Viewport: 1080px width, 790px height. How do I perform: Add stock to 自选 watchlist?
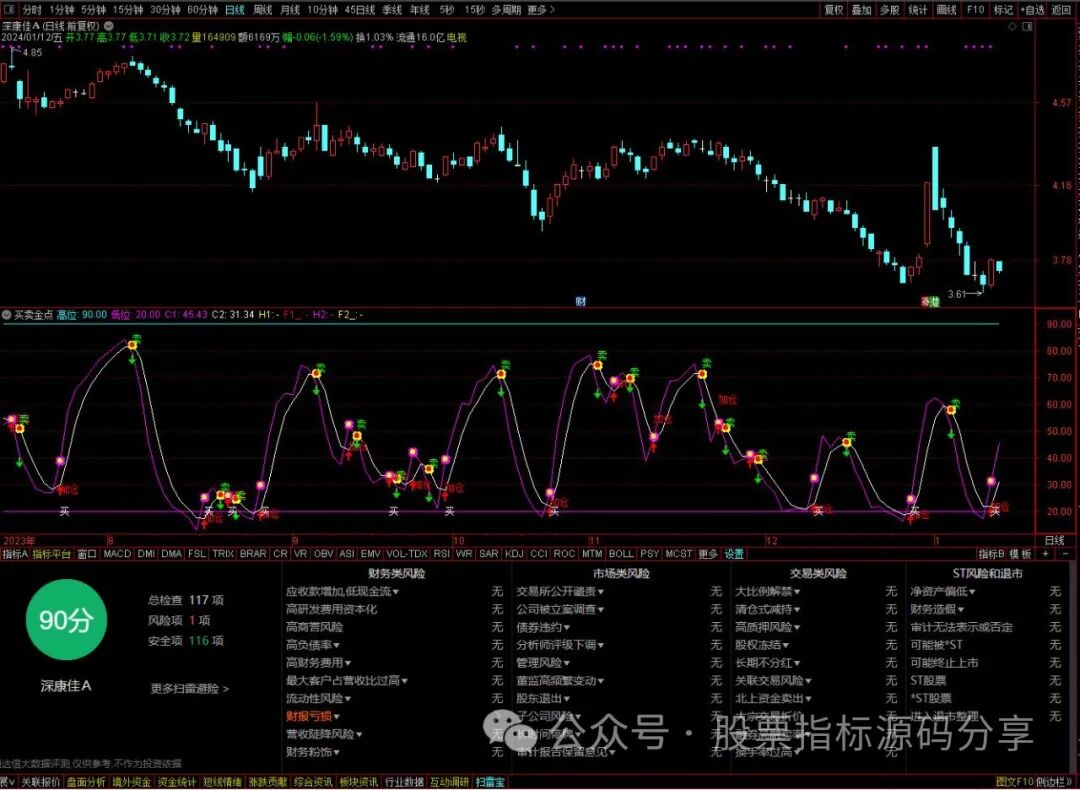point(1032,10)
